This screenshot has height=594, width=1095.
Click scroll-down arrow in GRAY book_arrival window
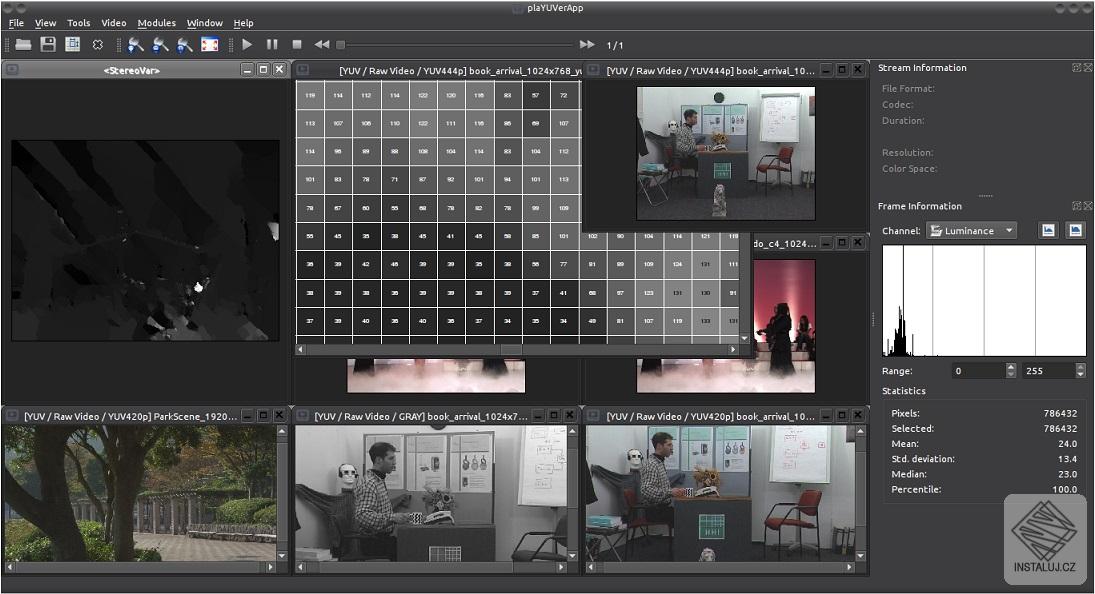pyautogui.click(x=573, y=556)
